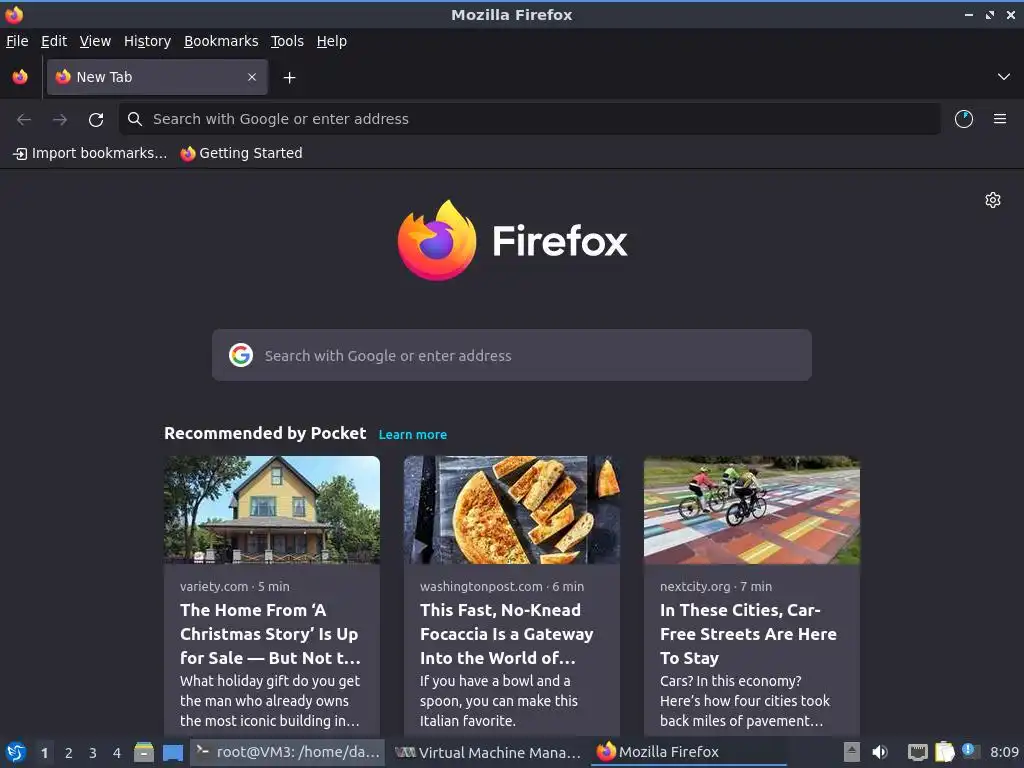Switch to workspace 4

tap(117, 753)
